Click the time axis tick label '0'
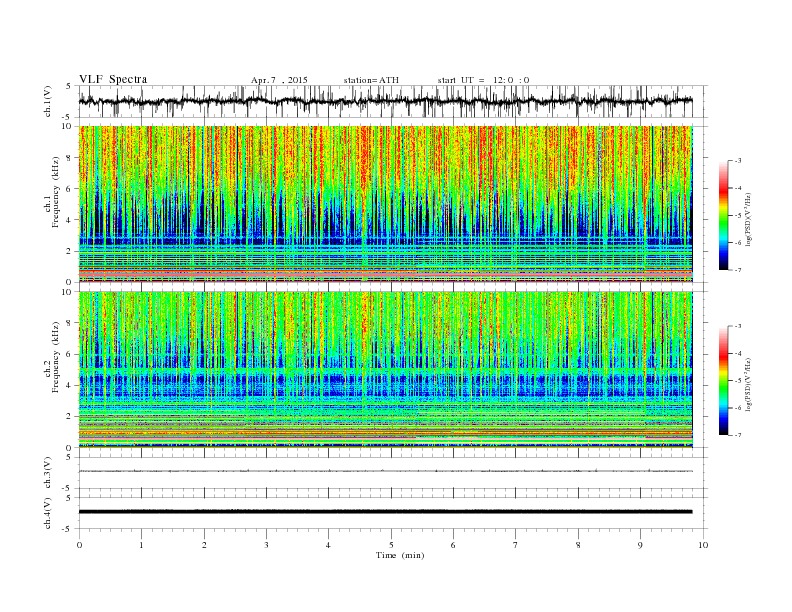Viewport: 792px width, 612px height. (79, 545)
